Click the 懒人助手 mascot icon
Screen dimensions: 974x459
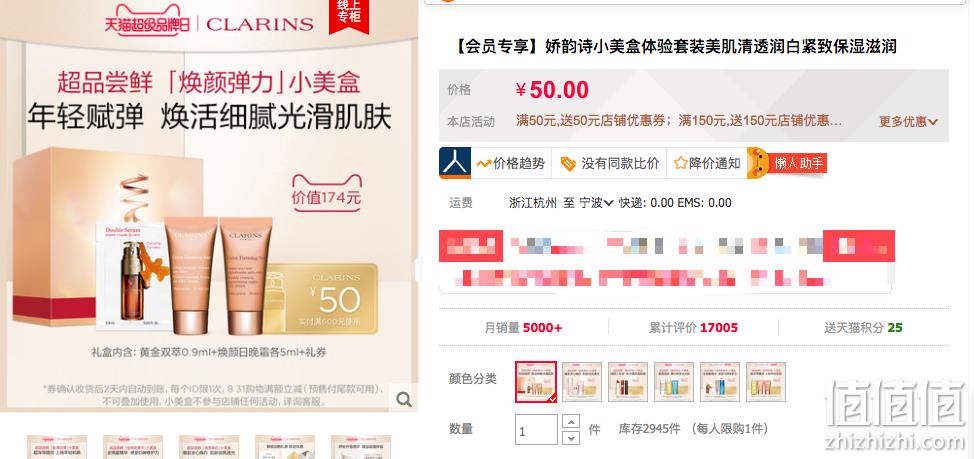[x=758, y=163]
